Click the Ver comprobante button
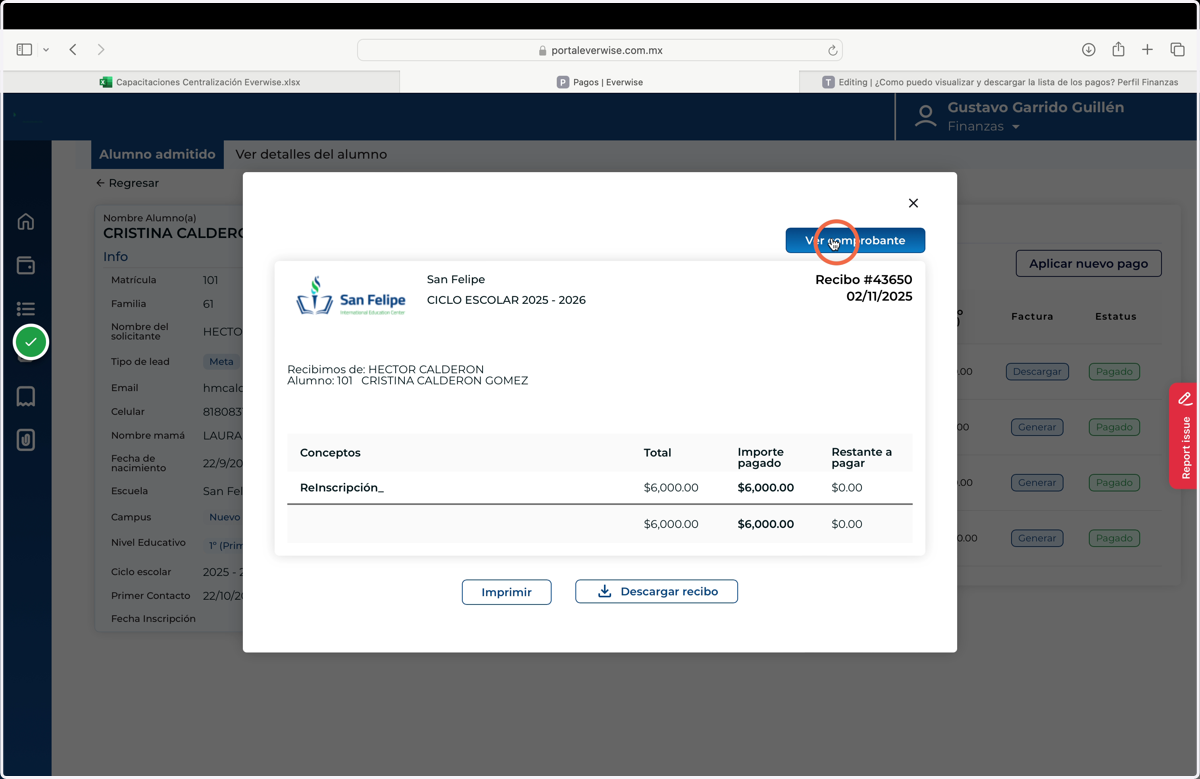The image size is (1200, 779). pos(855,240)
